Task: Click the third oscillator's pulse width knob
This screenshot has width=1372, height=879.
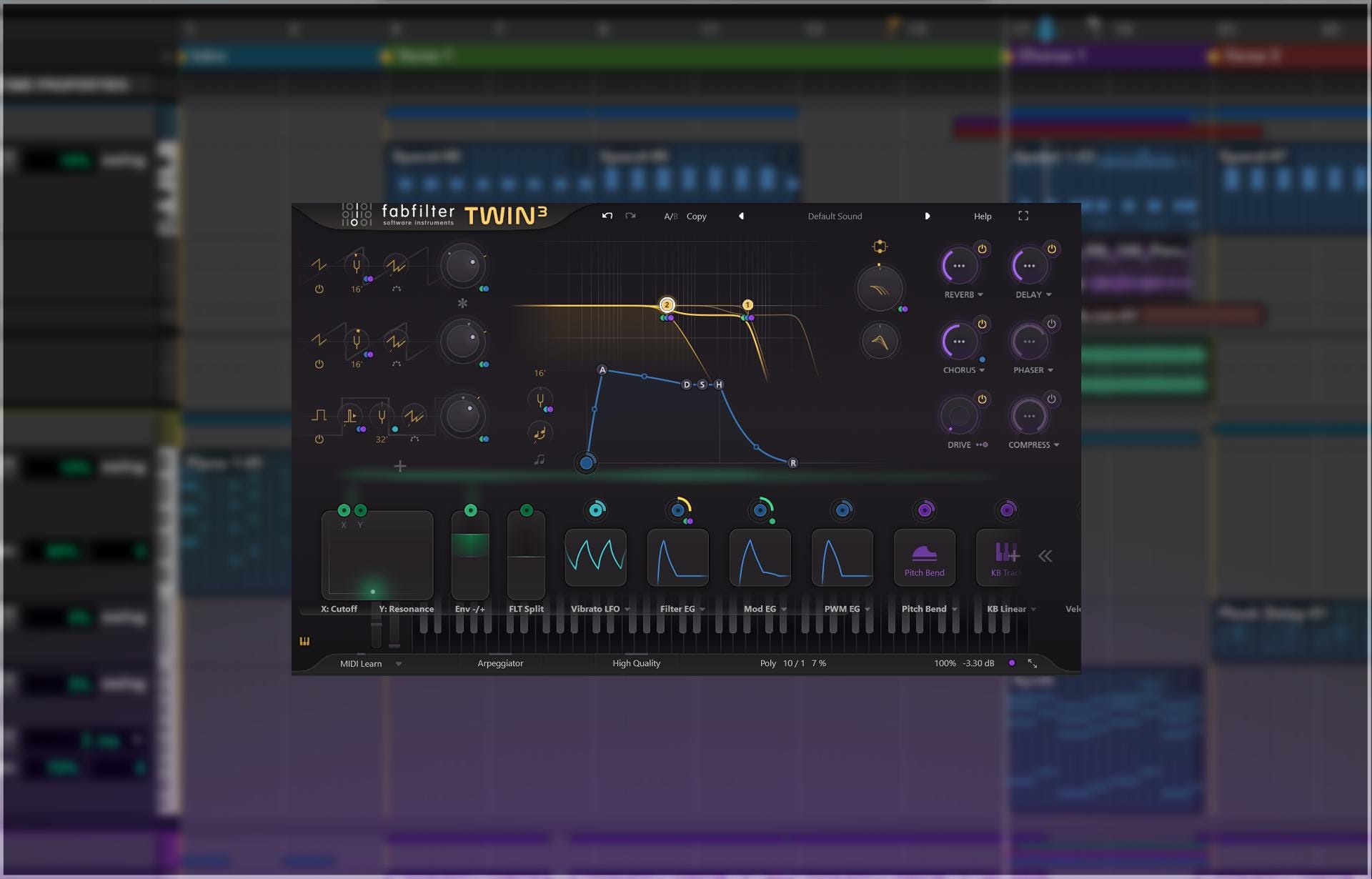Action: coord(350,417)
